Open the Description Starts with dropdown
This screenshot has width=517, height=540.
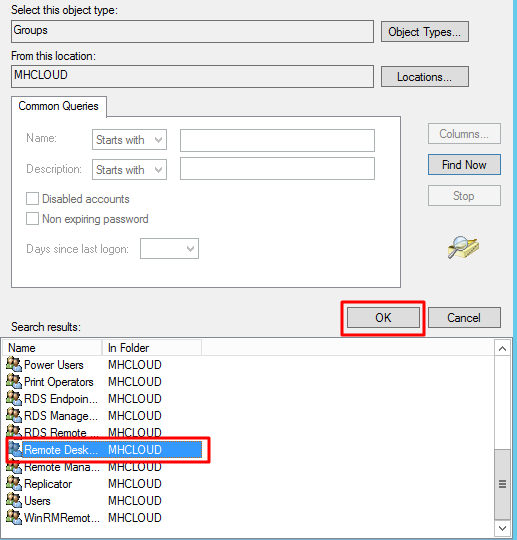(x=129, y=169)
